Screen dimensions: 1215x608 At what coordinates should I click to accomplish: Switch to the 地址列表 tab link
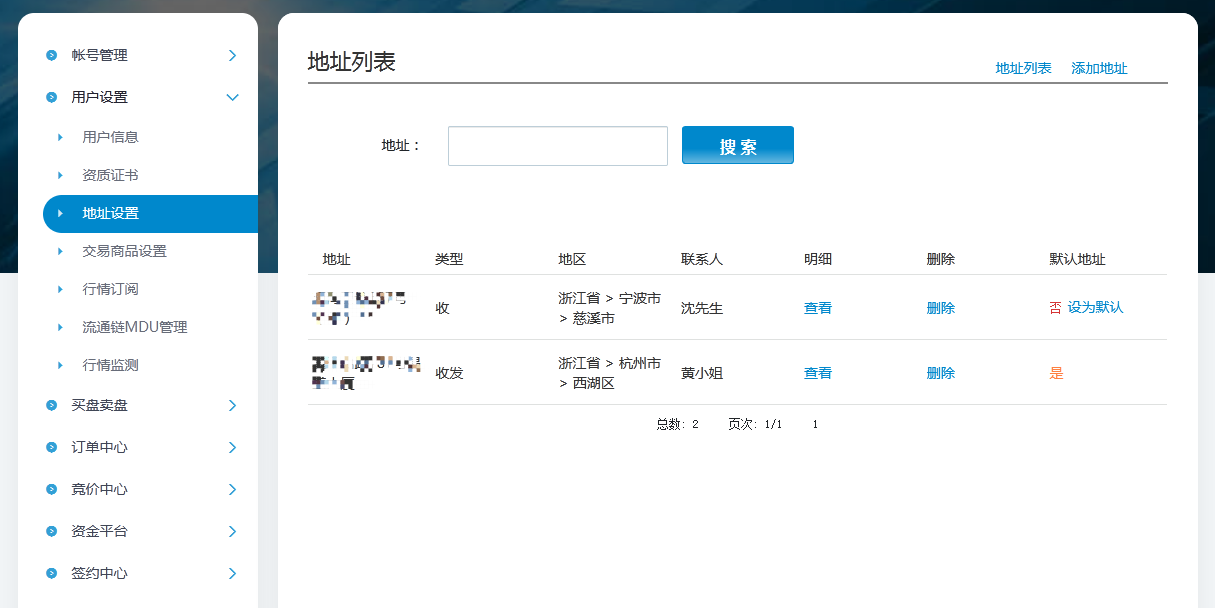pyautogui.click(x=1023, y=68)
